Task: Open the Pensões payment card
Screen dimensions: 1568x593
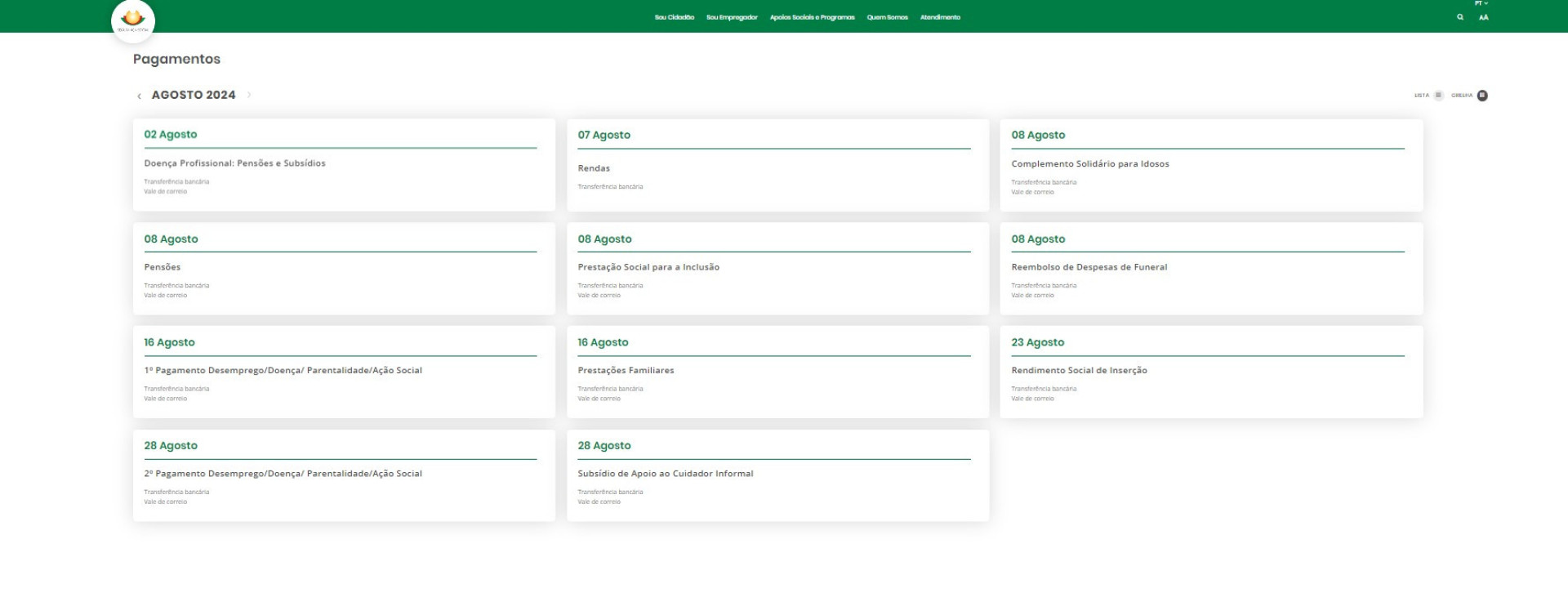Action: click(x=344, y=269)
